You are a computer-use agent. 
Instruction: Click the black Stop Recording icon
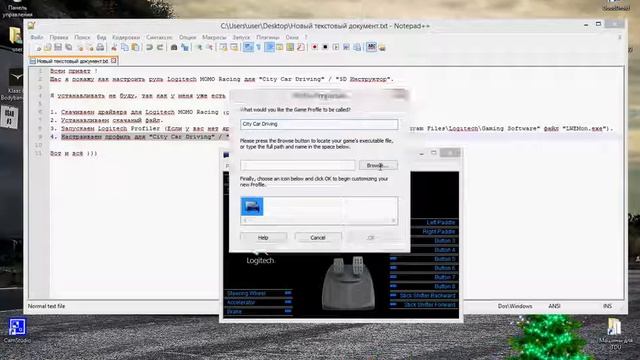[x=325, y=48]
